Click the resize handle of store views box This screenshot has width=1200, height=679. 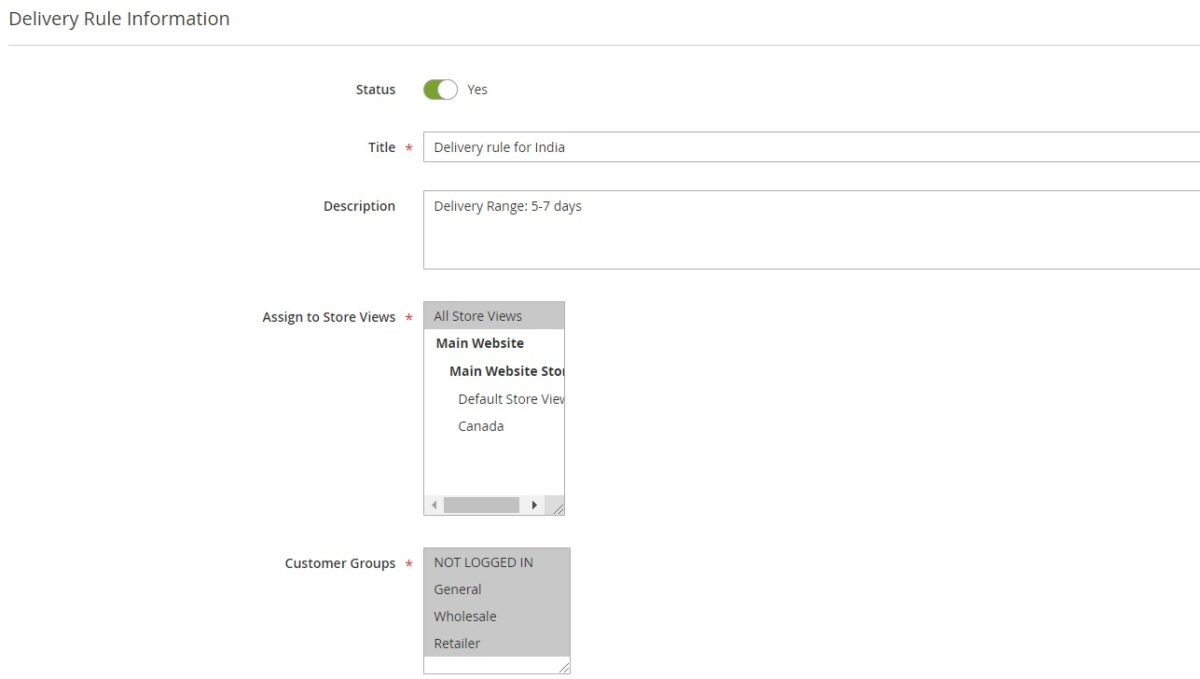point(560,510)
